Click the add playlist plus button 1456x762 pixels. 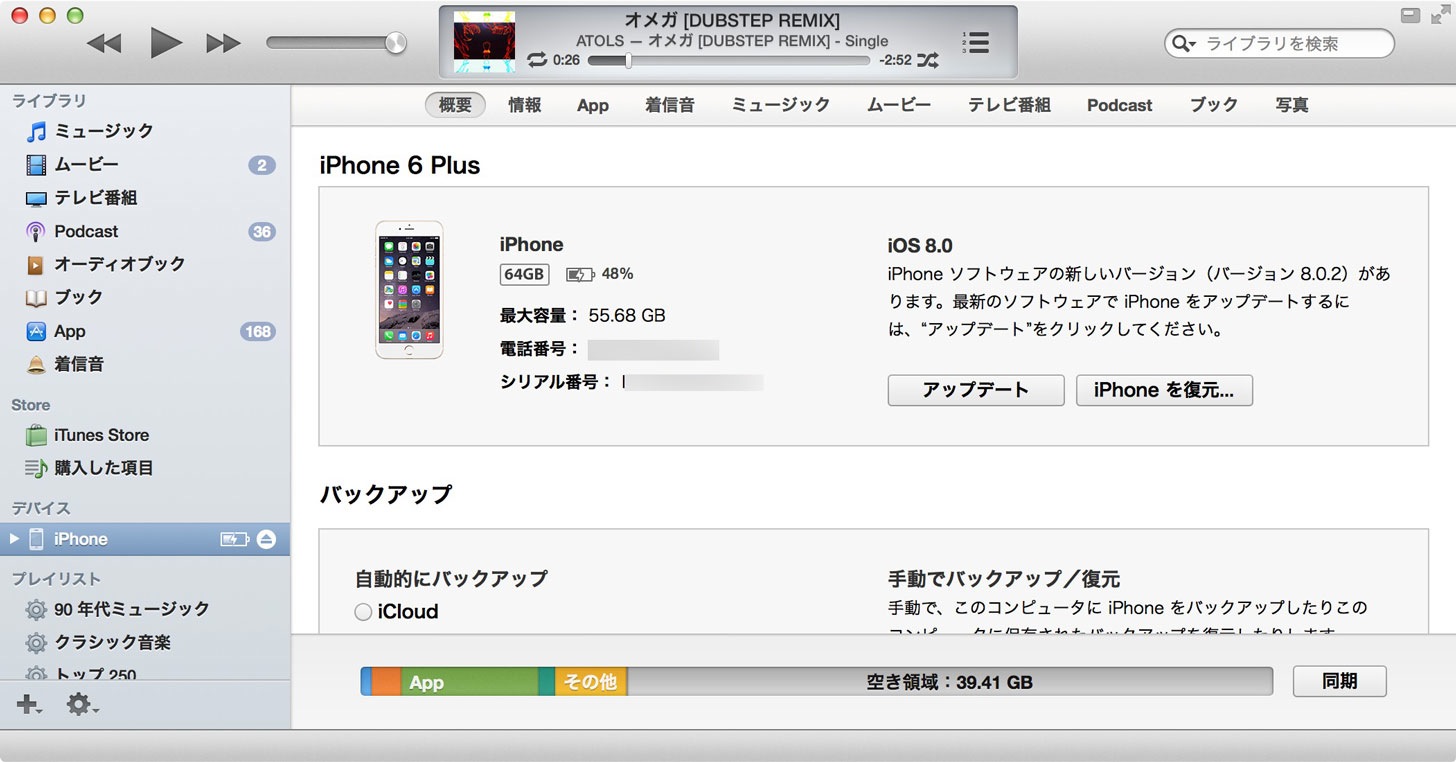29,705
